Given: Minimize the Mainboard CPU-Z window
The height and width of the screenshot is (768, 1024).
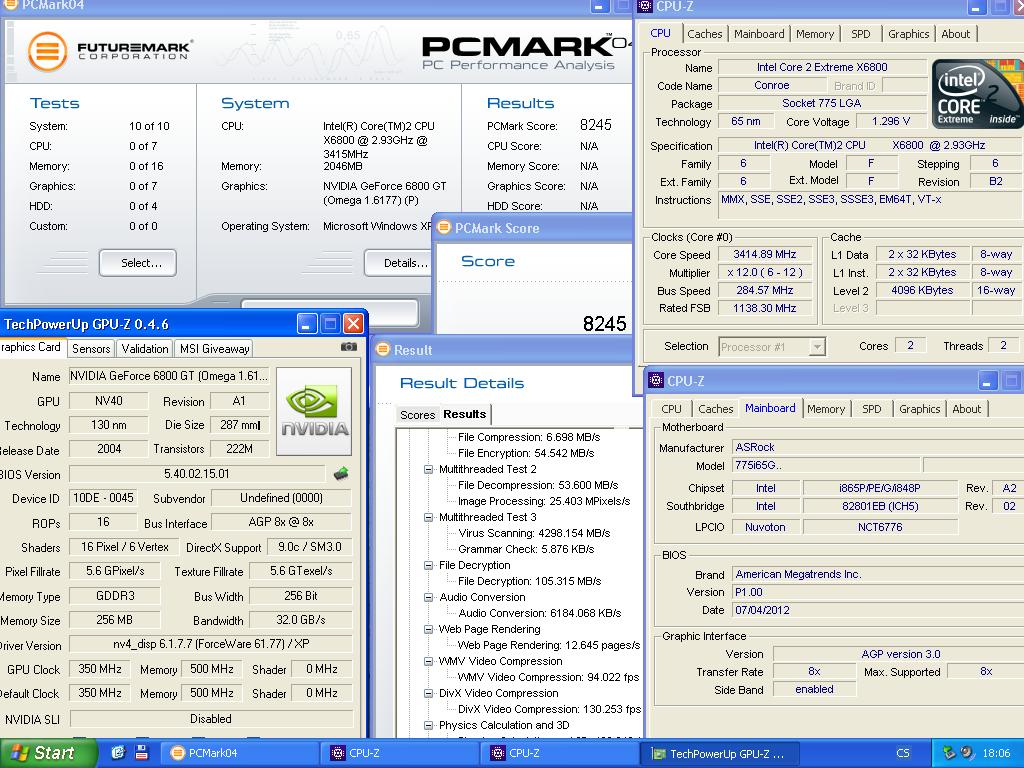Looking at the screenshot, I should 987,380.
